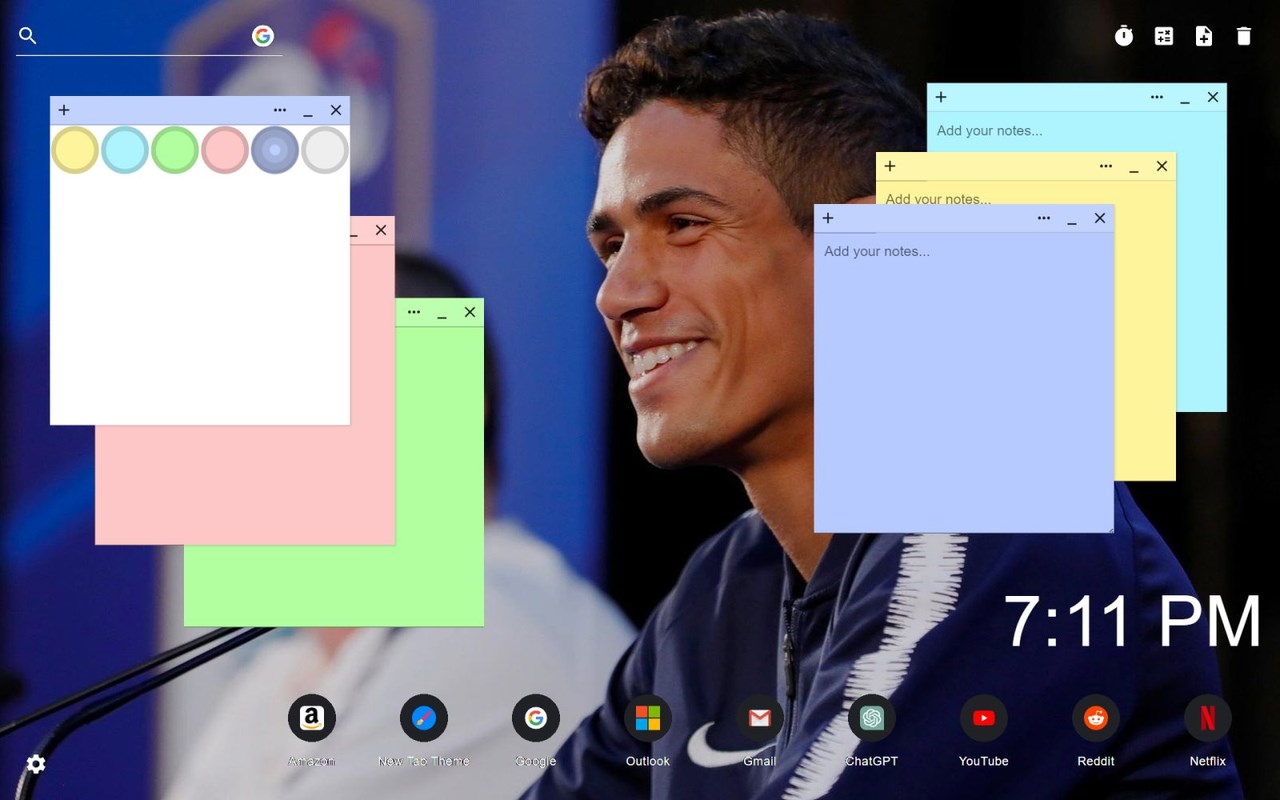Open three-dots menu on purple-blue note
This screenshot has width=1280, height=800.
[x=1044, y=218]
